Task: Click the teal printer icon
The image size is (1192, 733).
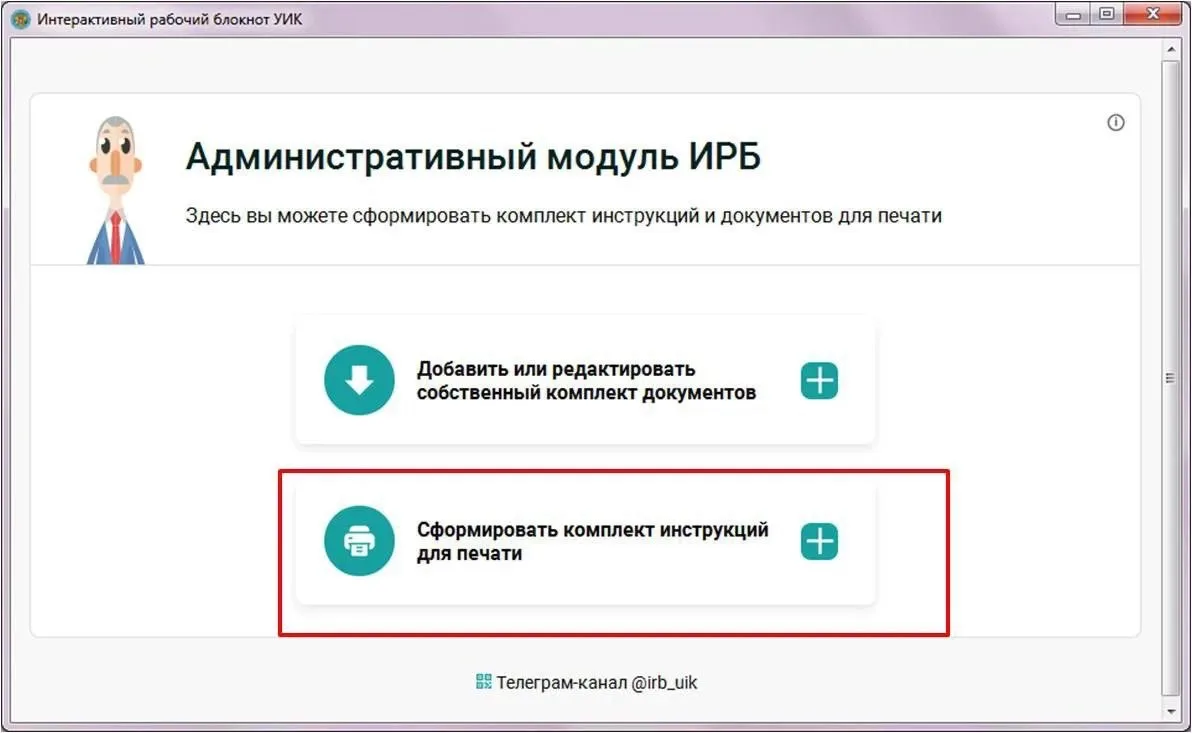Action: pos(359,541)
